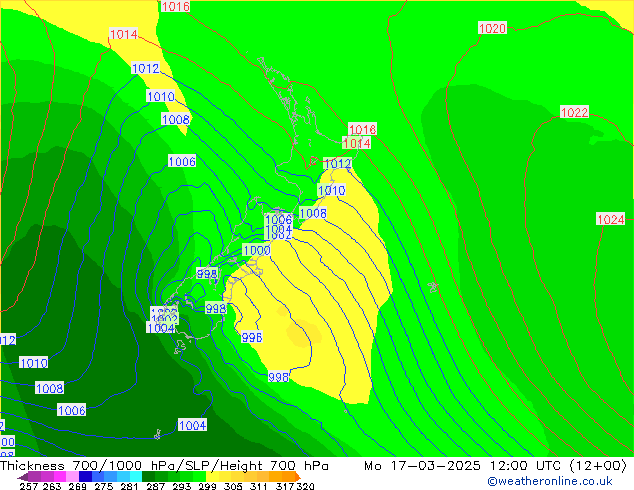Click the red 1020 isobar label
Image resolution: width=634 pixels, height=490 pixels.
coord(492,28)
